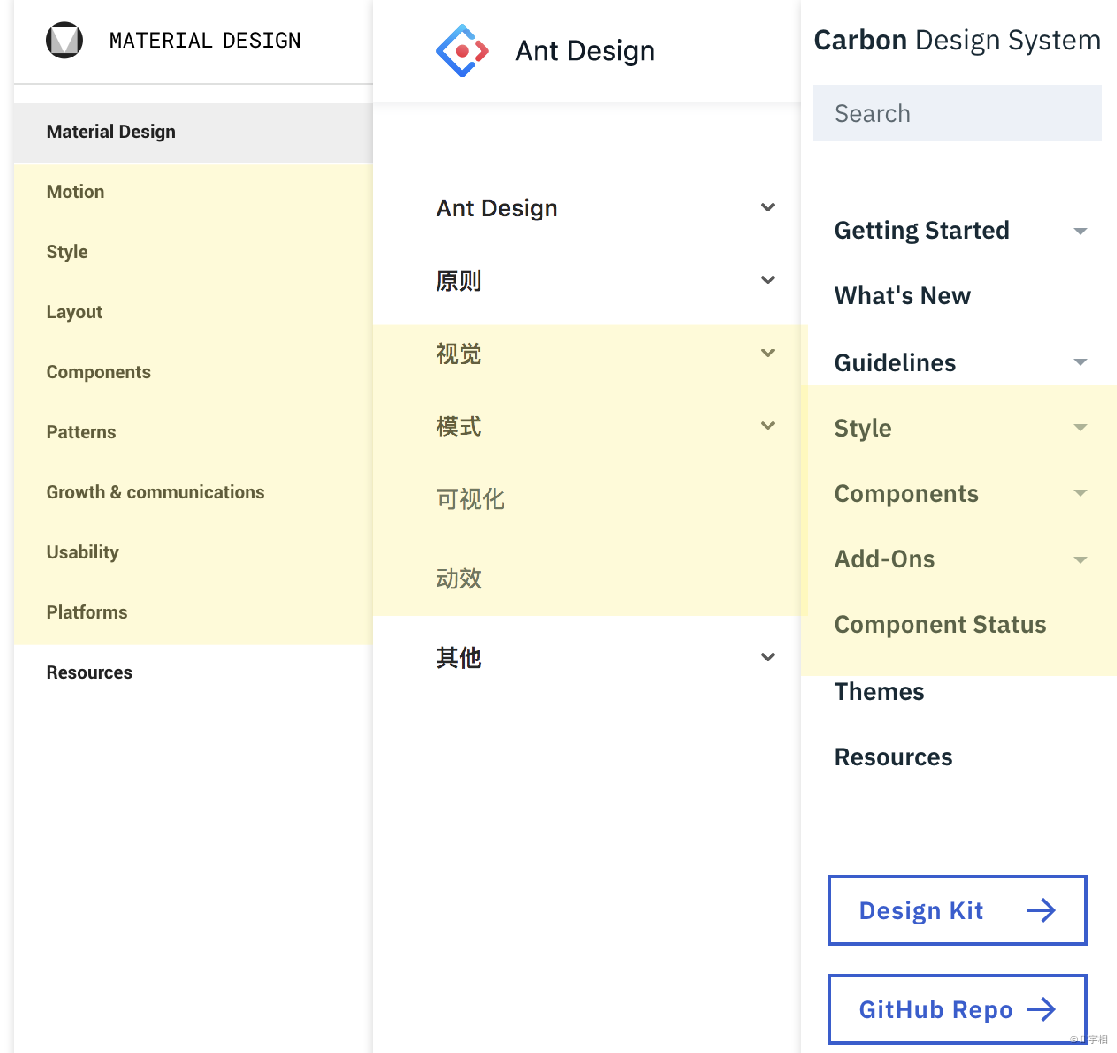Screen dimensions: 1117x1053
Task: Click the arrow icon on GitHub Repo
Action: [1041, 1009]
